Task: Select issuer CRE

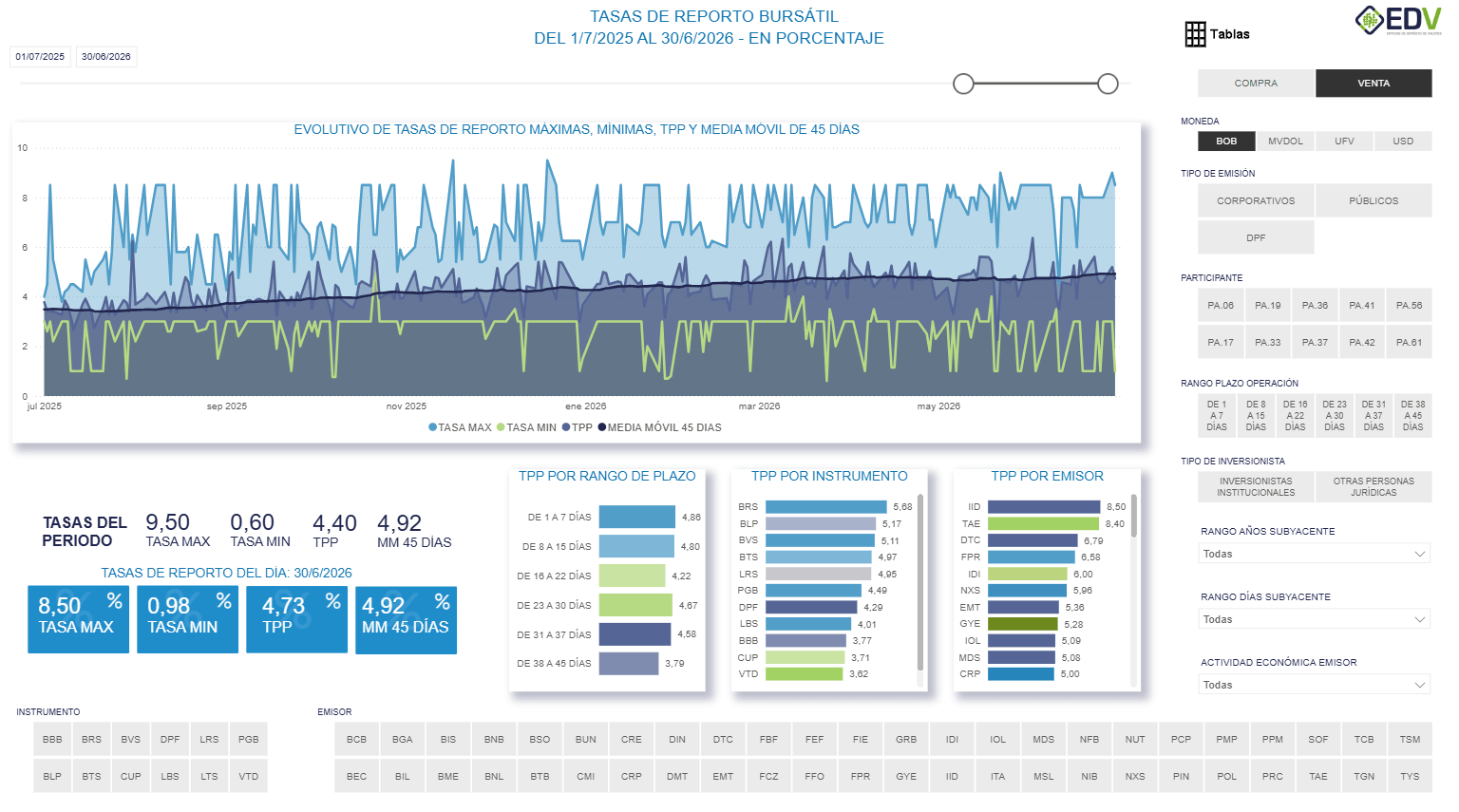Action: (x=632, y=740)
